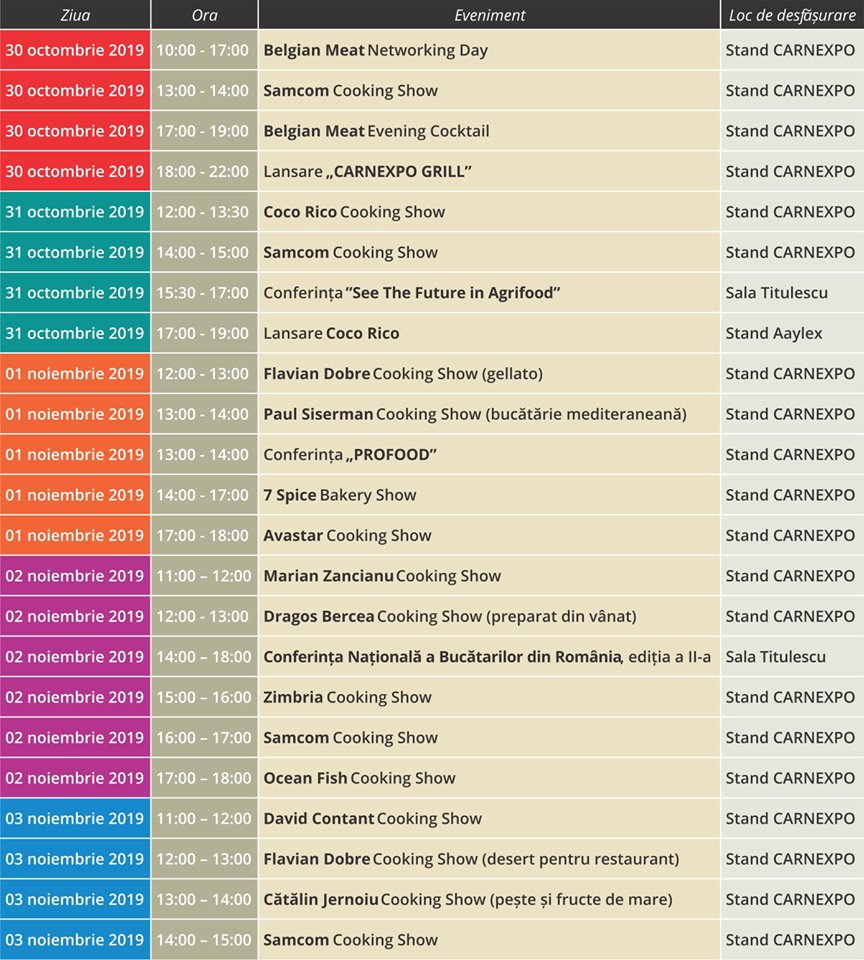Click the "Lansare CARNEXPO GRILL" event text

367,171
